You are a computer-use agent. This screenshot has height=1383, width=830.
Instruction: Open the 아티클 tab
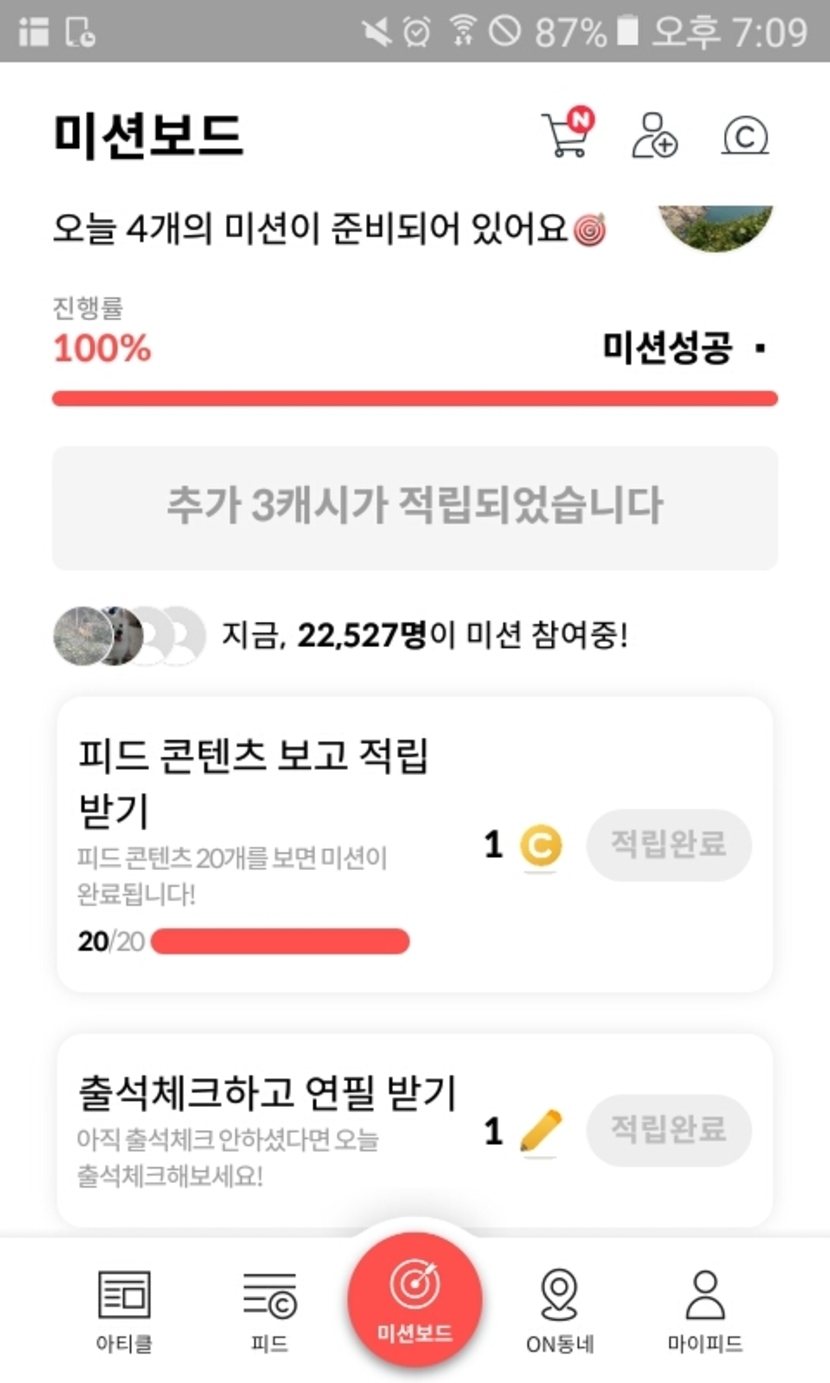coord(125,1309)
